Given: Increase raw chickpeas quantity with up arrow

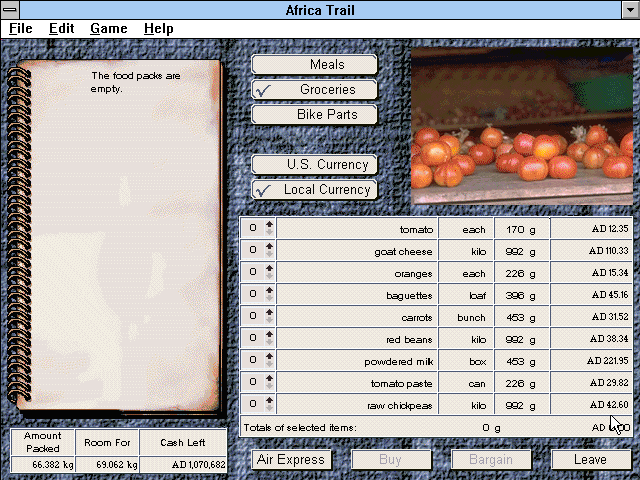Looking at the screenshot, I should point(269,400).
